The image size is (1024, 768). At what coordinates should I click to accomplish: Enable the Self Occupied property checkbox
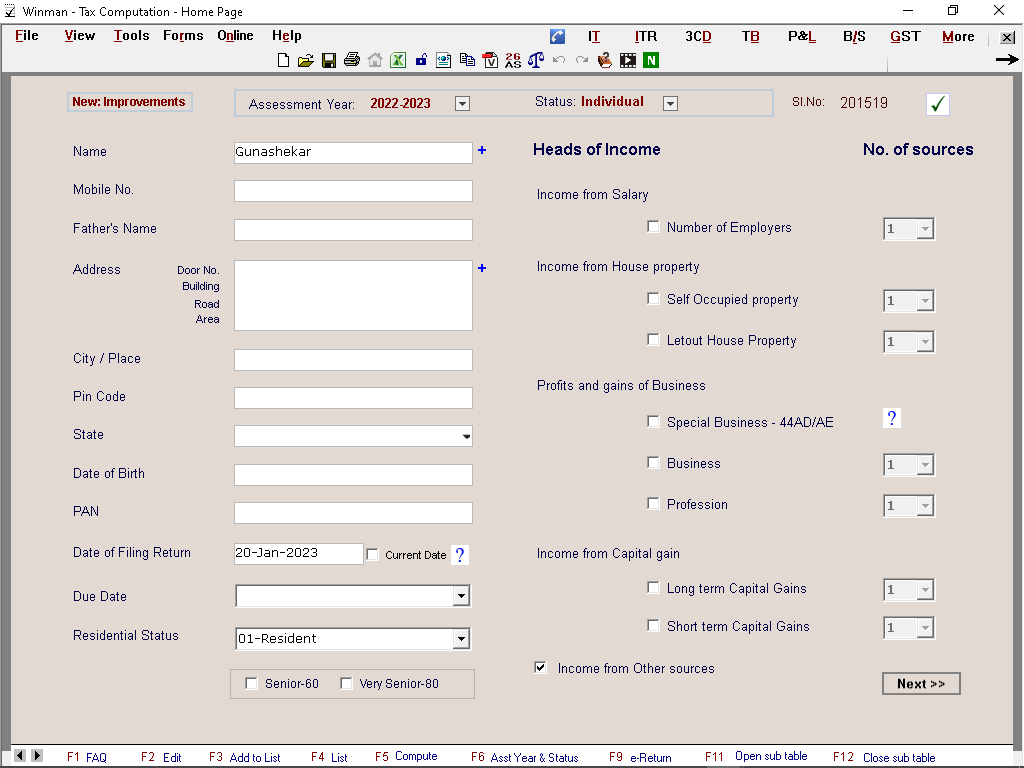[654, 299]
